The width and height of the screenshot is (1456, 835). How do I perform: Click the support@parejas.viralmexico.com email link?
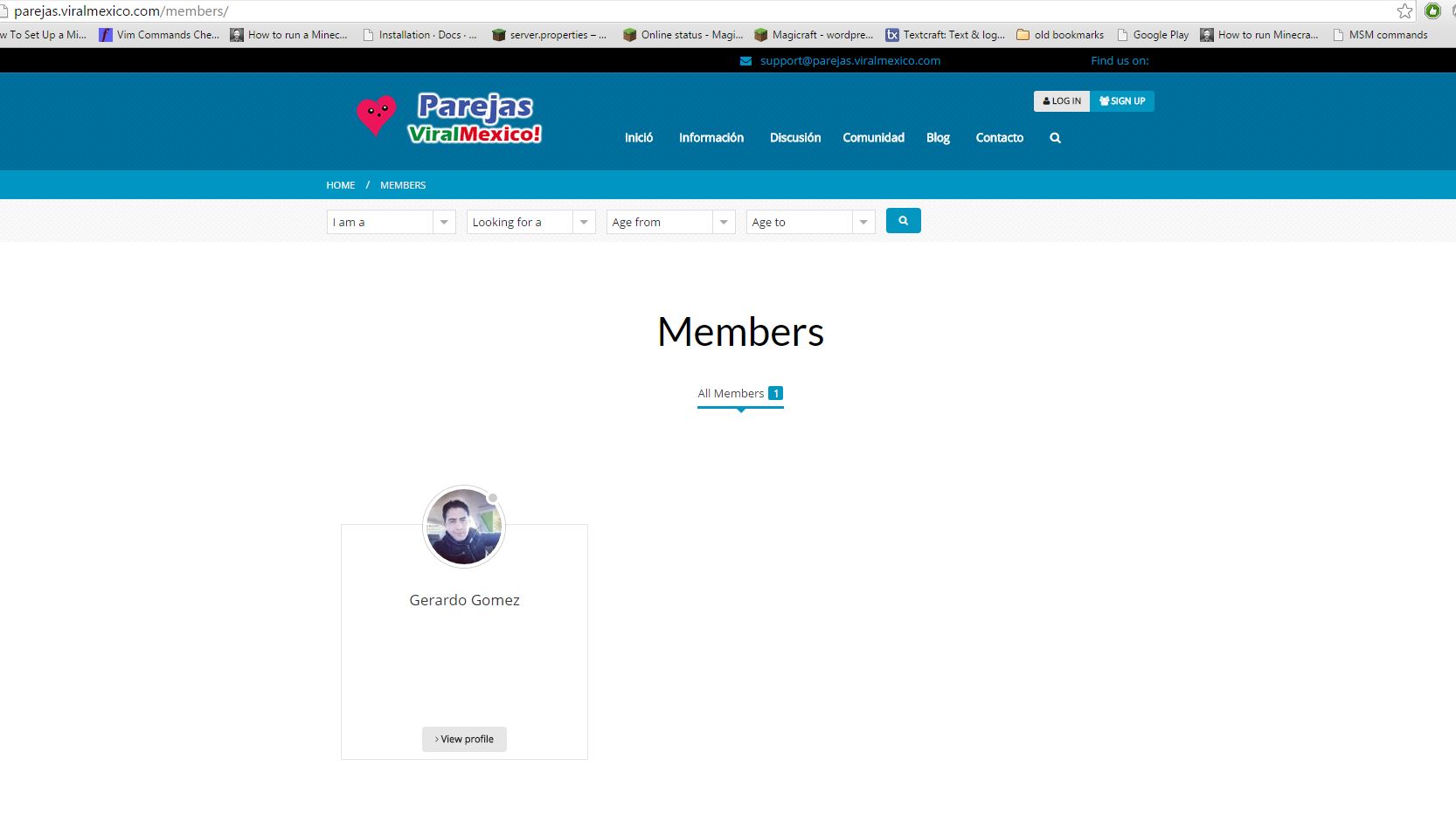[850, 61]
